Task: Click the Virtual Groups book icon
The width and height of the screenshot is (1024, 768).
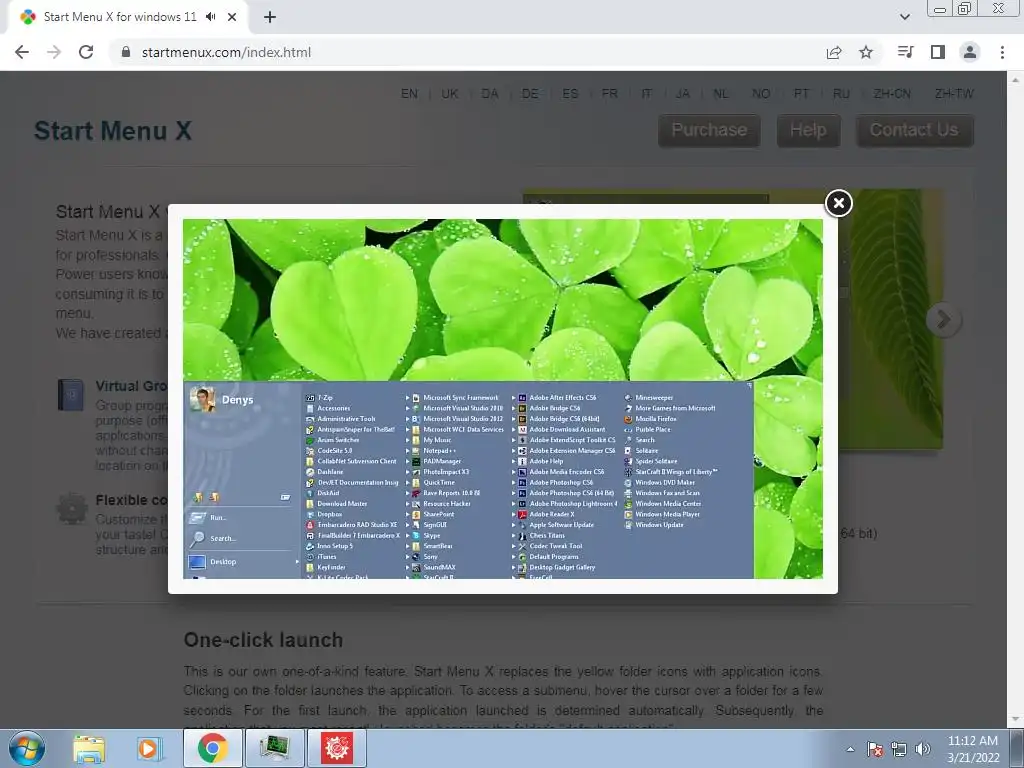Action: pos(71,394)
